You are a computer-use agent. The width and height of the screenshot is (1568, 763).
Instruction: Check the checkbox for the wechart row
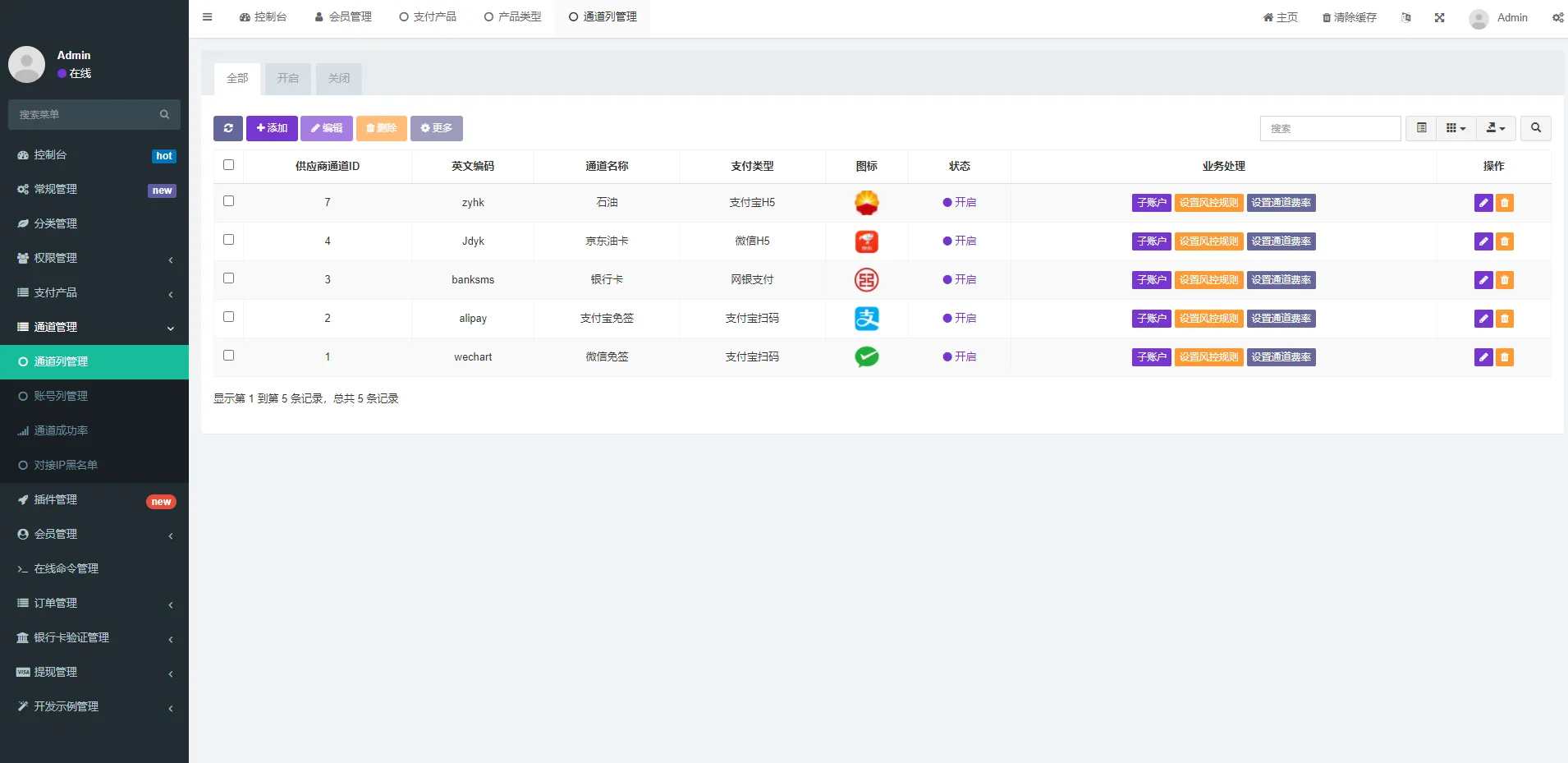[x=228, y=356]
